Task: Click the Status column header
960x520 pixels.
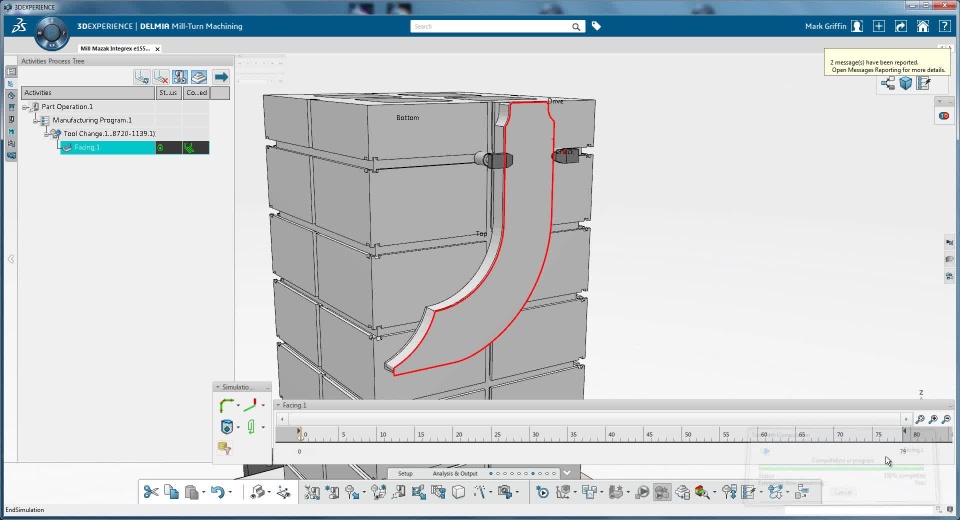Action: [168, 92]
